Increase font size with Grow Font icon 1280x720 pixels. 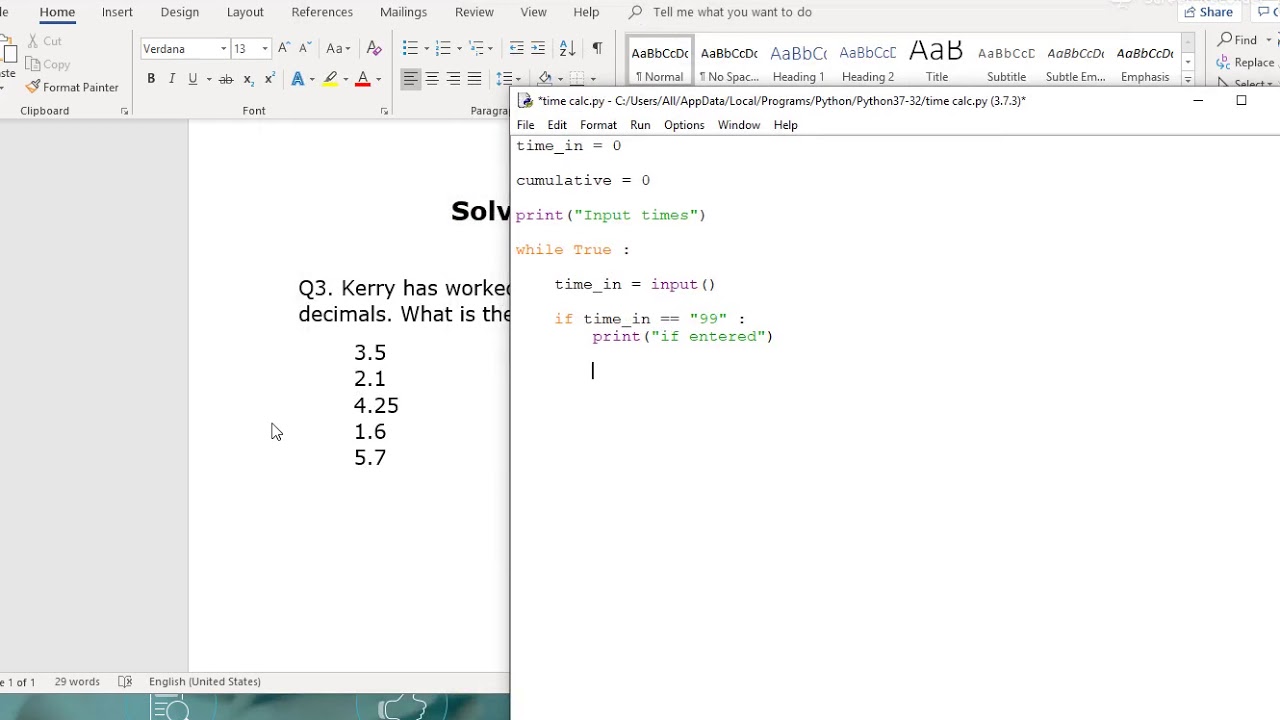point(284,48)
